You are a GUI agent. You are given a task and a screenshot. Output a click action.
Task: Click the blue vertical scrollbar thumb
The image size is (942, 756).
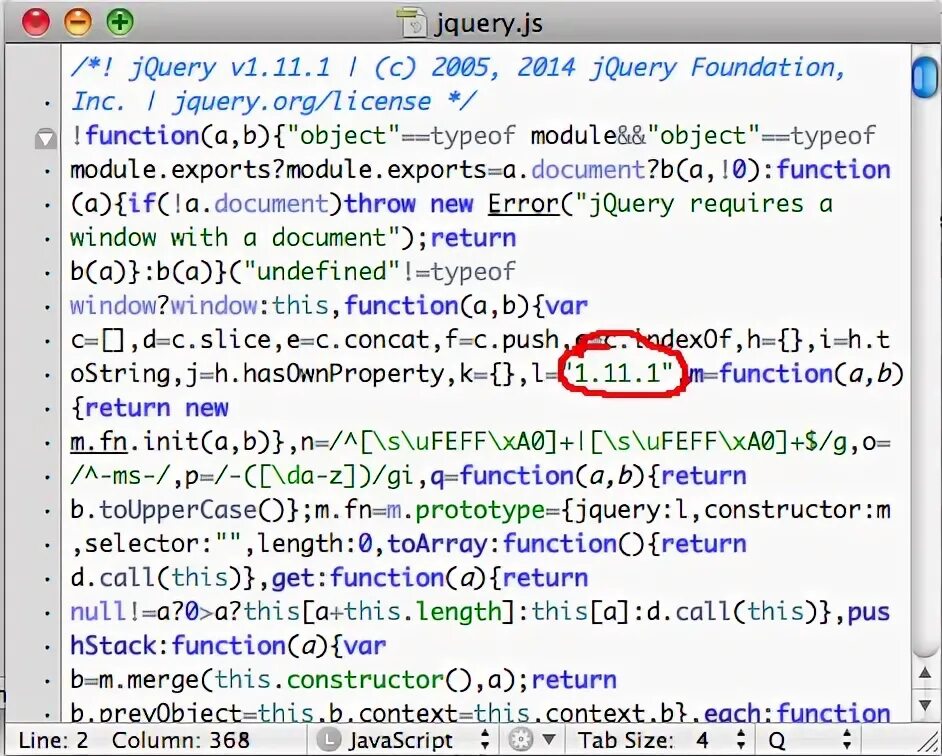pyautogui.click(x=924, y=76)
